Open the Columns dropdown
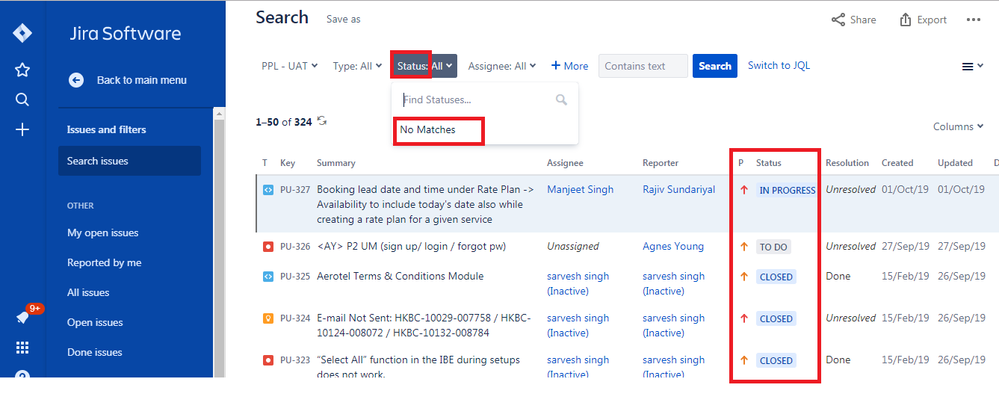Viewport: 999px width, 403px height. point(958,127)
